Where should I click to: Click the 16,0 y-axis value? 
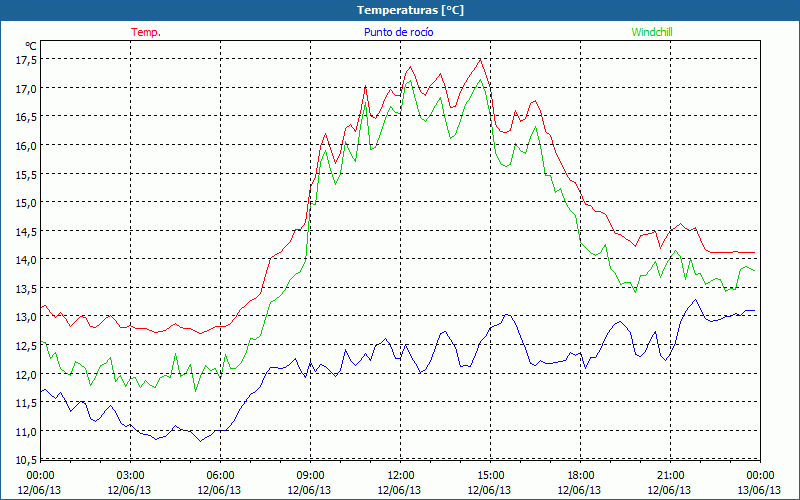27,145
